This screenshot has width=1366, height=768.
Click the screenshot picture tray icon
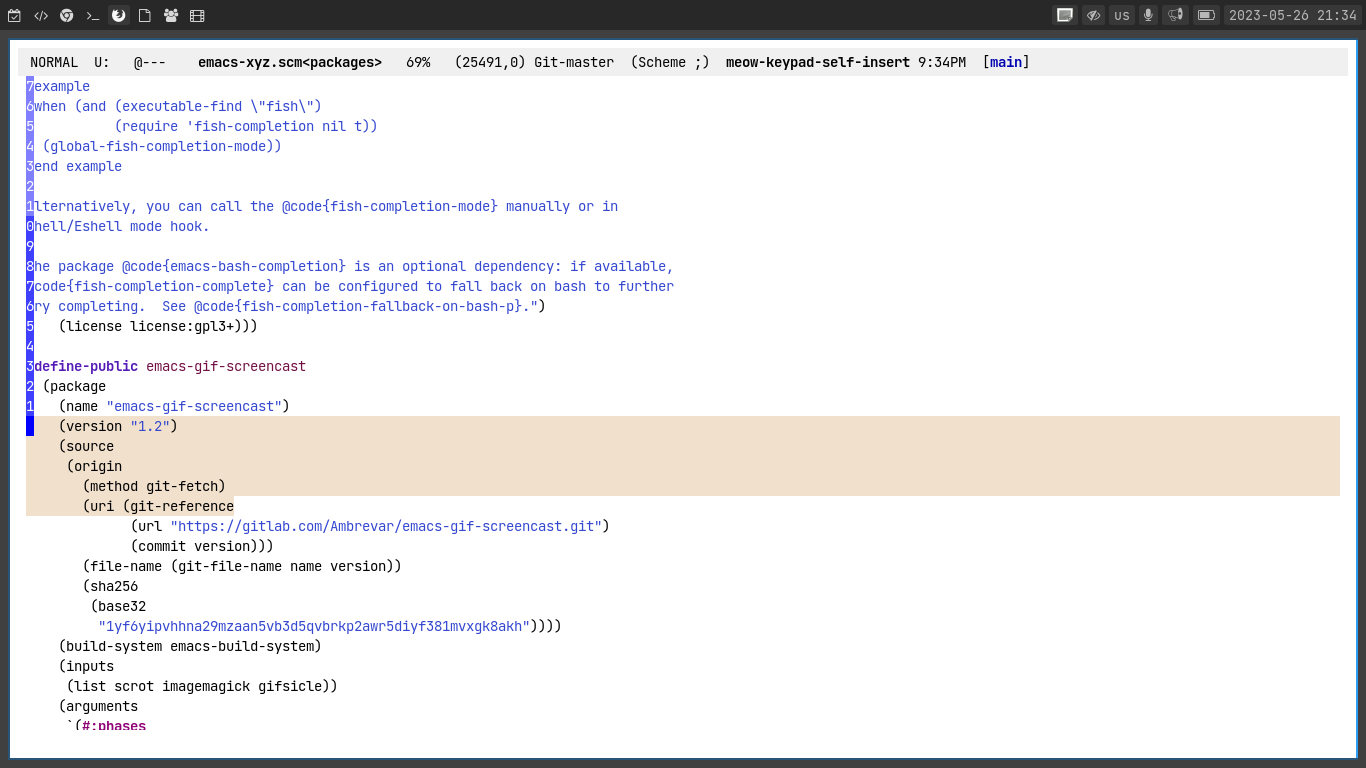(1065, 15)
